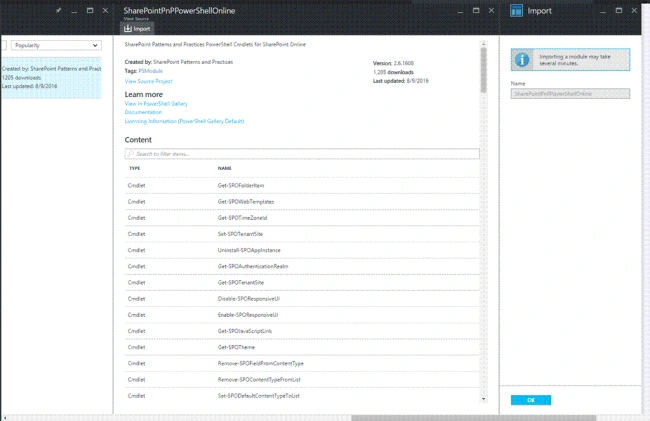Click the PSModule tag link
Image resolution: width=650 pixels, height=421 pixels.
[x=150, y=71]
